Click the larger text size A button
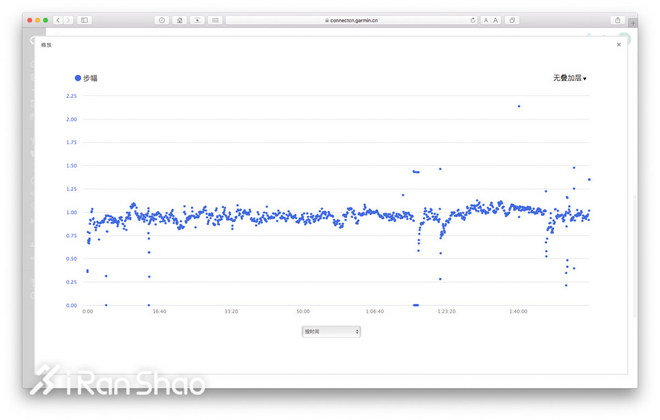Screen dimensions: 660x420 (496, 20)
